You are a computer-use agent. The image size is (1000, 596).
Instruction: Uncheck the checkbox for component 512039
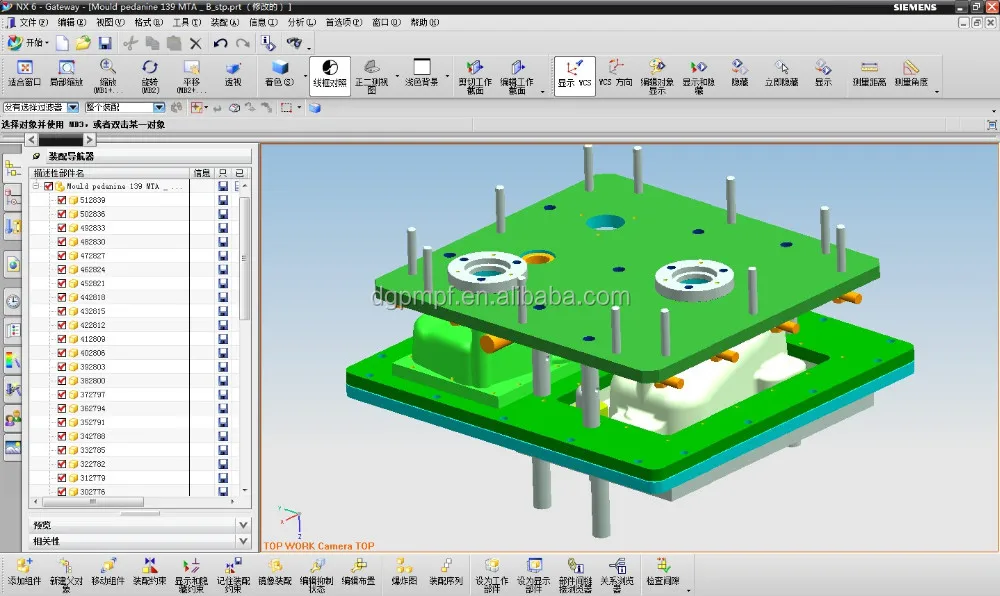pos(62,200)
